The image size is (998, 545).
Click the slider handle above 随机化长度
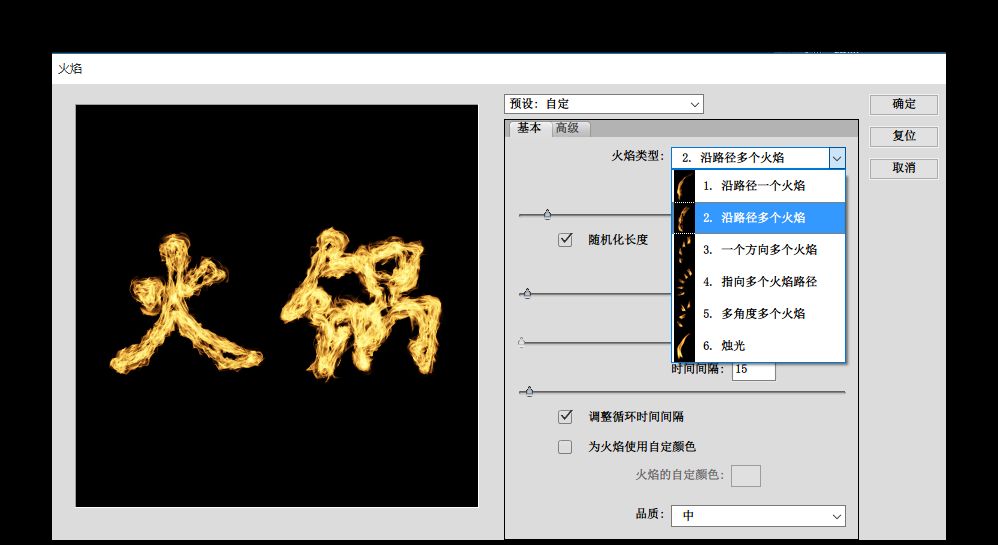pyautogui.click(x=547, y=215)
